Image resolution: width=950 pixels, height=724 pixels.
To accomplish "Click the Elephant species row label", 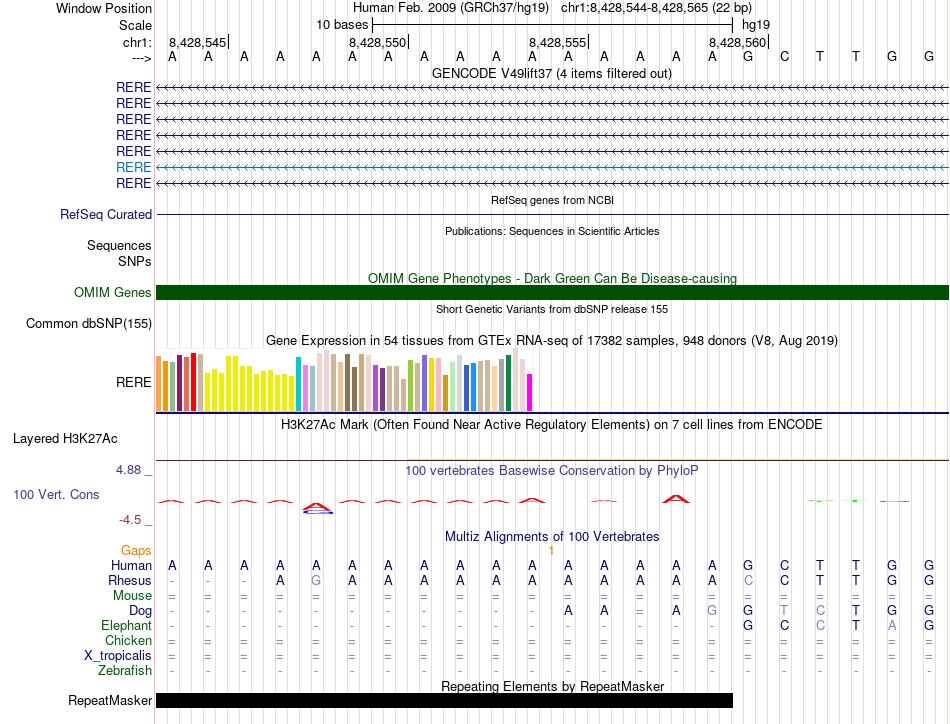I will pos(126,625).
